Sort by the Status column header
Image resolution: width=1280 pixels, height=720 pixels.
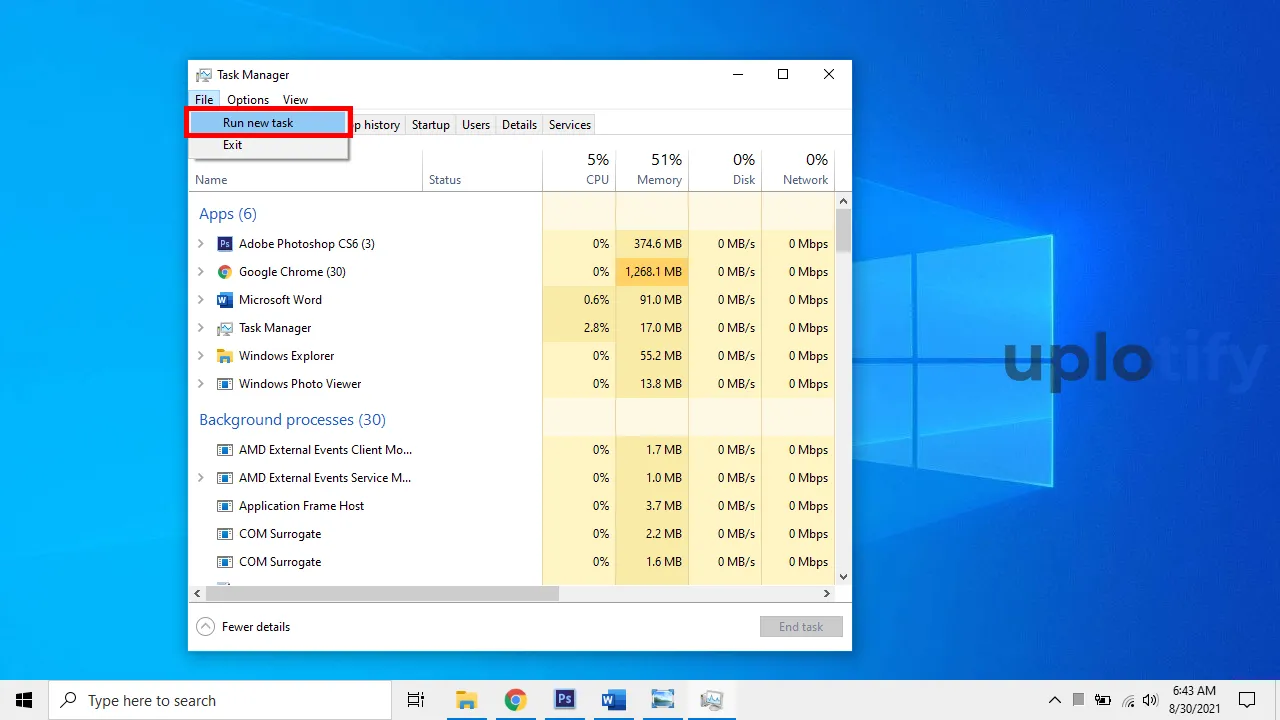(x=483, y=170)
